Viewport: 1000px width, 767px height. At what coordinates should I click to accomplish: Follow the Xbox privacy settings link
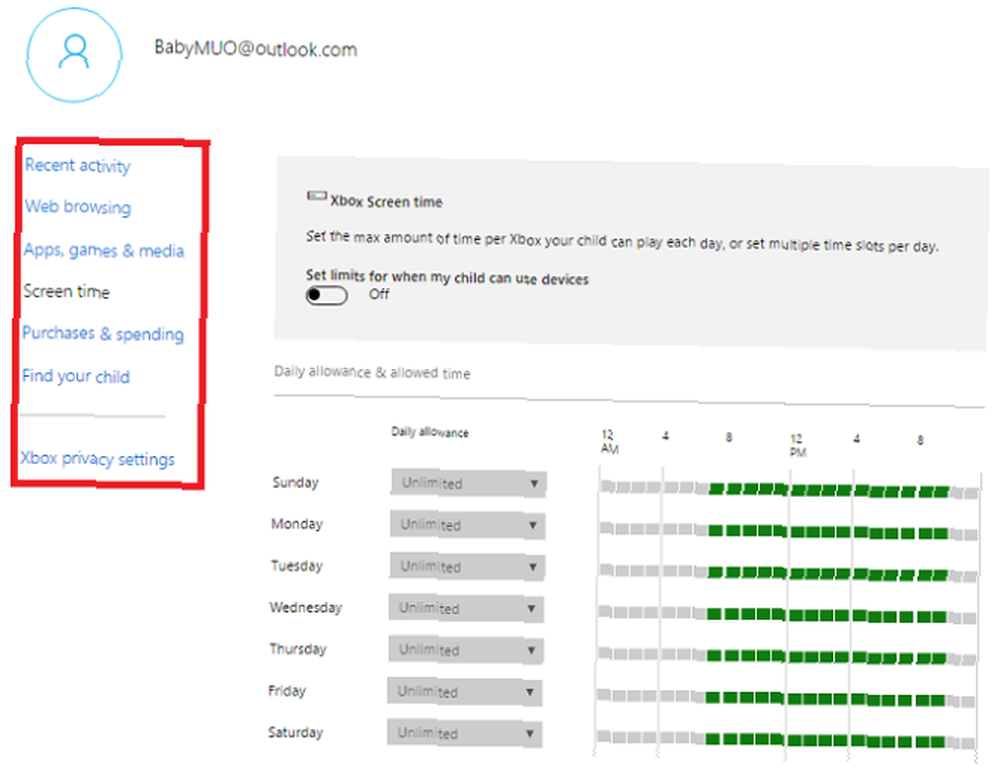click(97, 458)
